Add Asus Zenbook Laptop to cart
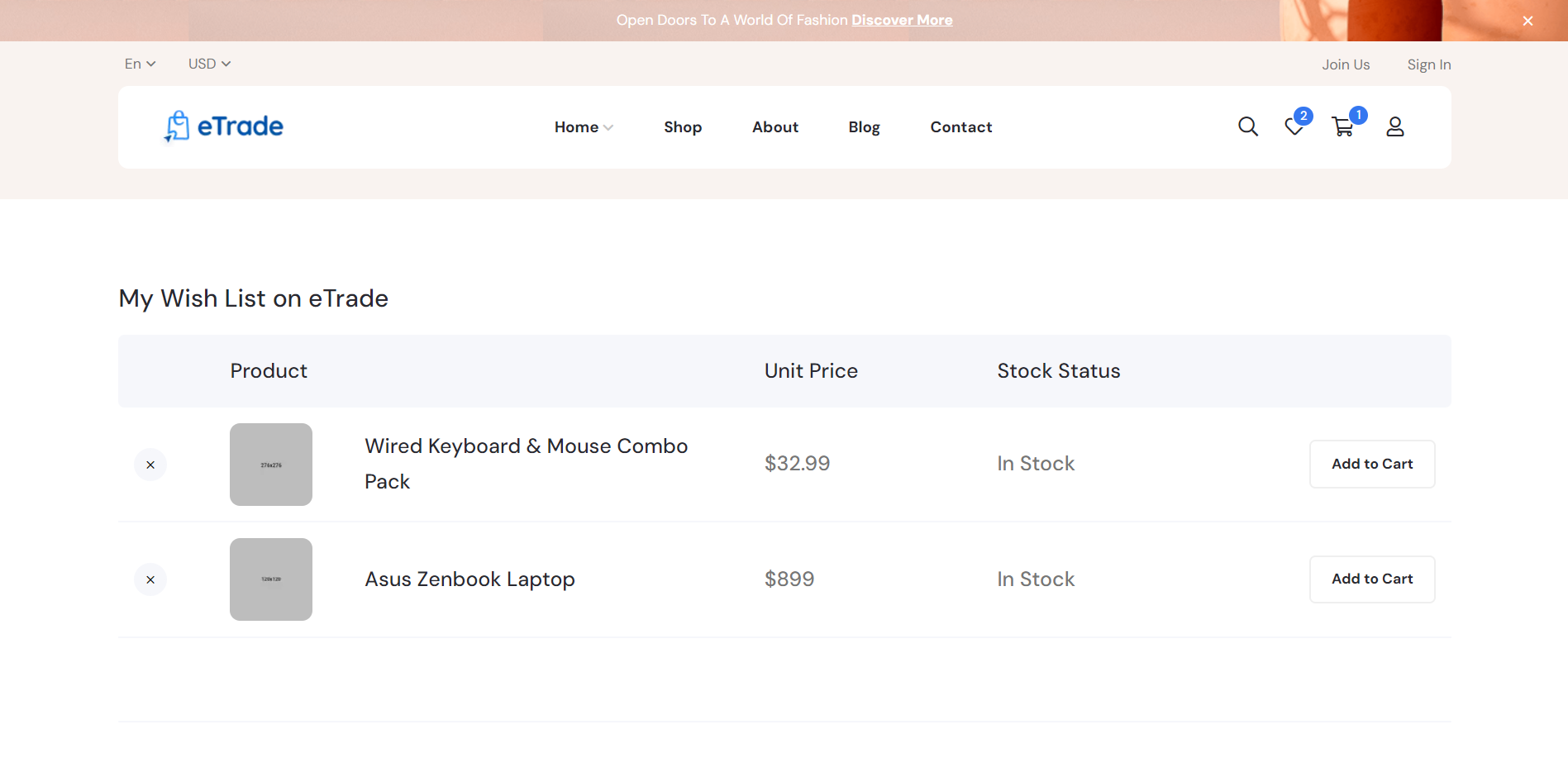This screenshot has width=1568, height=758. click(x=1372, y=579)
